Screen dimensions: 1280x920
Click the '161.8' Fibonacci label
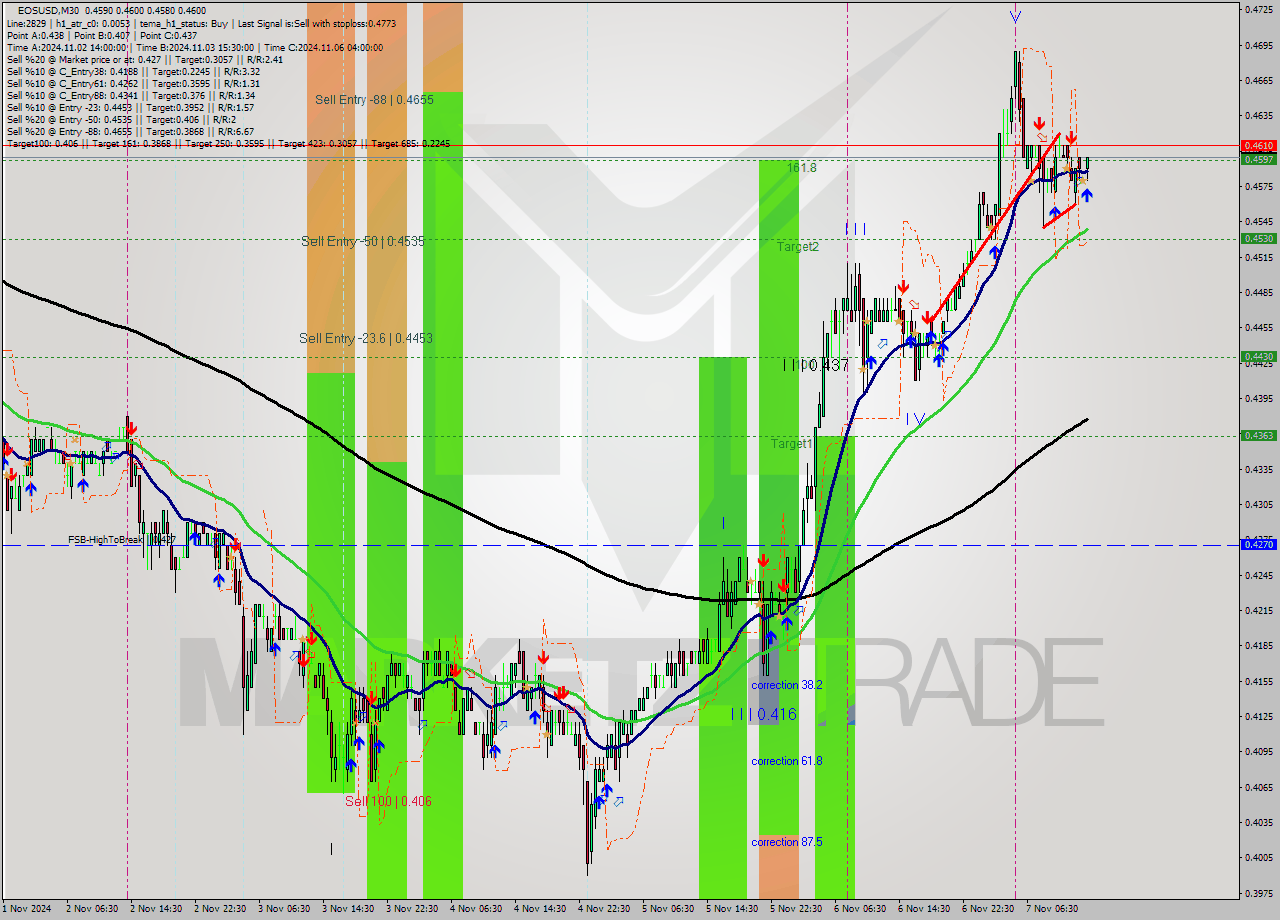(802, 168)
